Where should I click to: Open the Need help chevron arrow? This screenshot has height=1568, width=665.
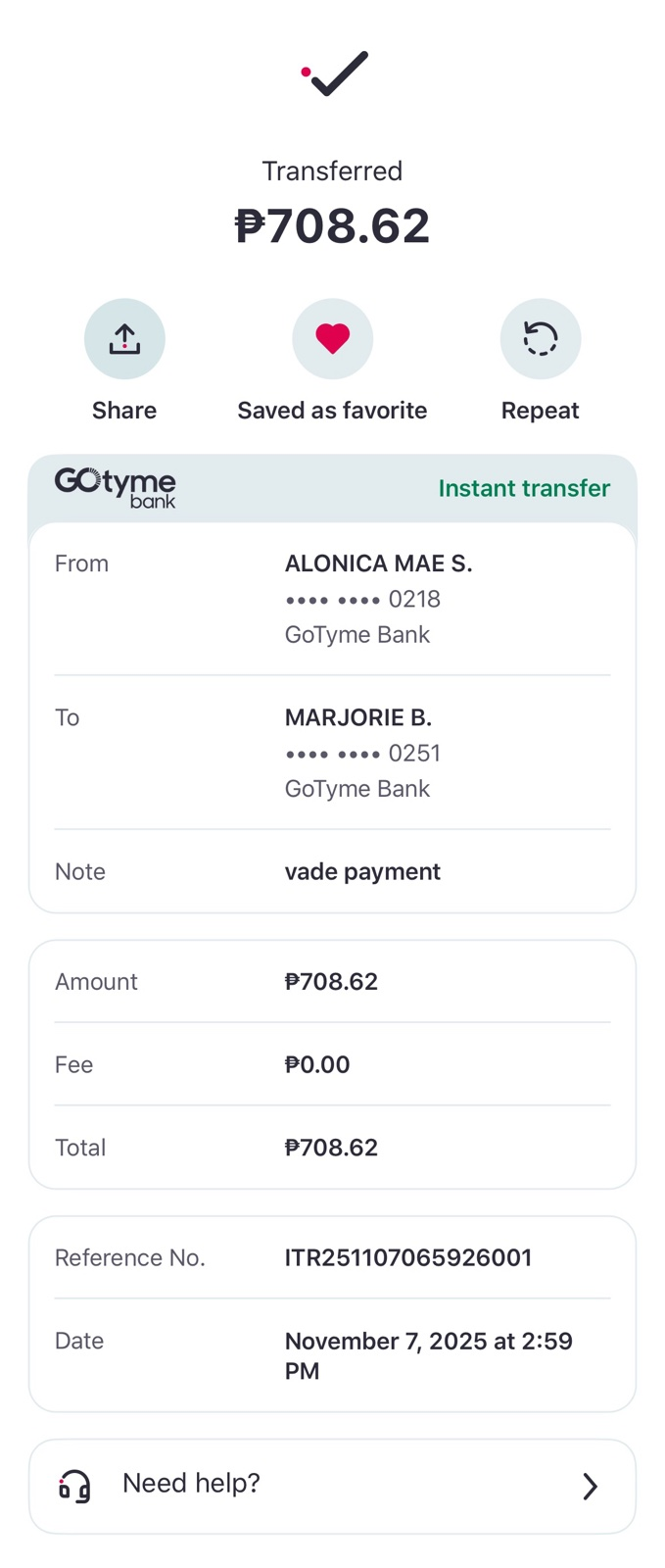point(590,1486)
